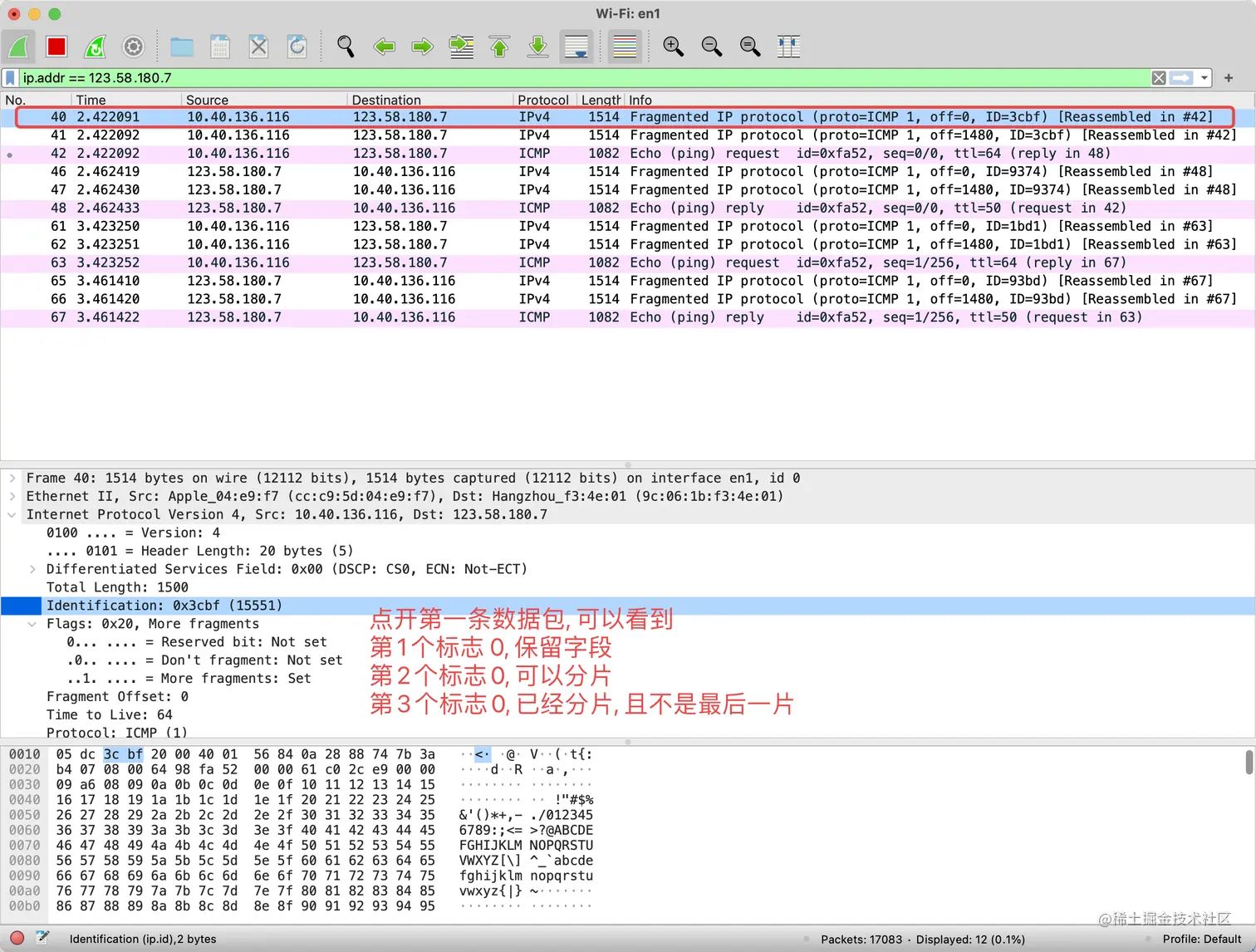
Task: Stop the running capture with red square
Action: (56, 47)
